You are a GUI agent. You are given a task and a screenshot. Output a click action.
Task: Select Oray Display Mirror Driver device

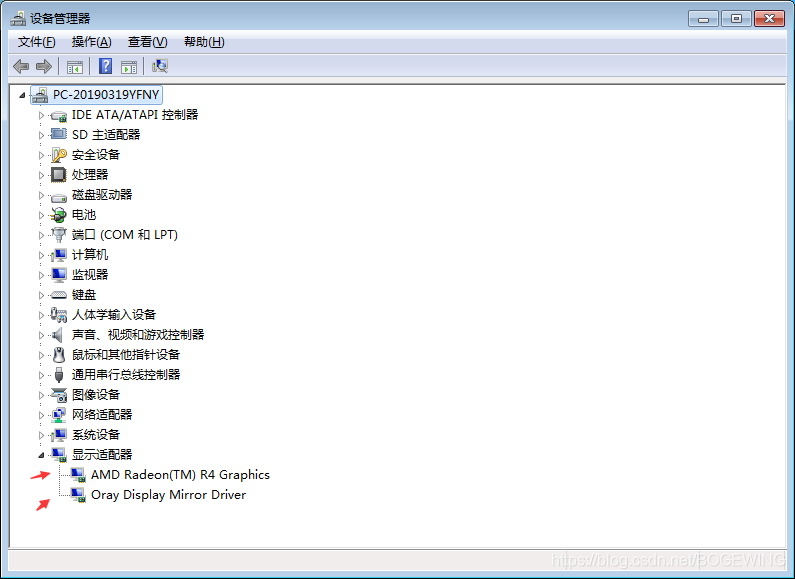coord(168,495)
